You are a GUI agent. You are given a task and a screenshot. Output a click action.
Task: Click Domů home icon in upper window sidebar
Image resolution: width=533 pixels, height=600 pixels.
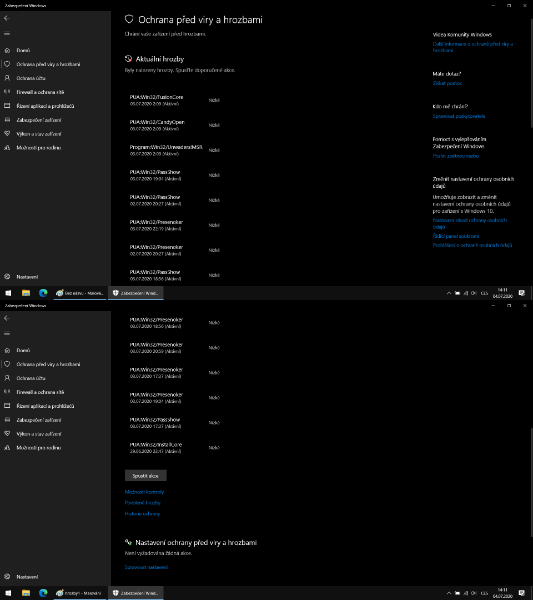click(7, 50)
